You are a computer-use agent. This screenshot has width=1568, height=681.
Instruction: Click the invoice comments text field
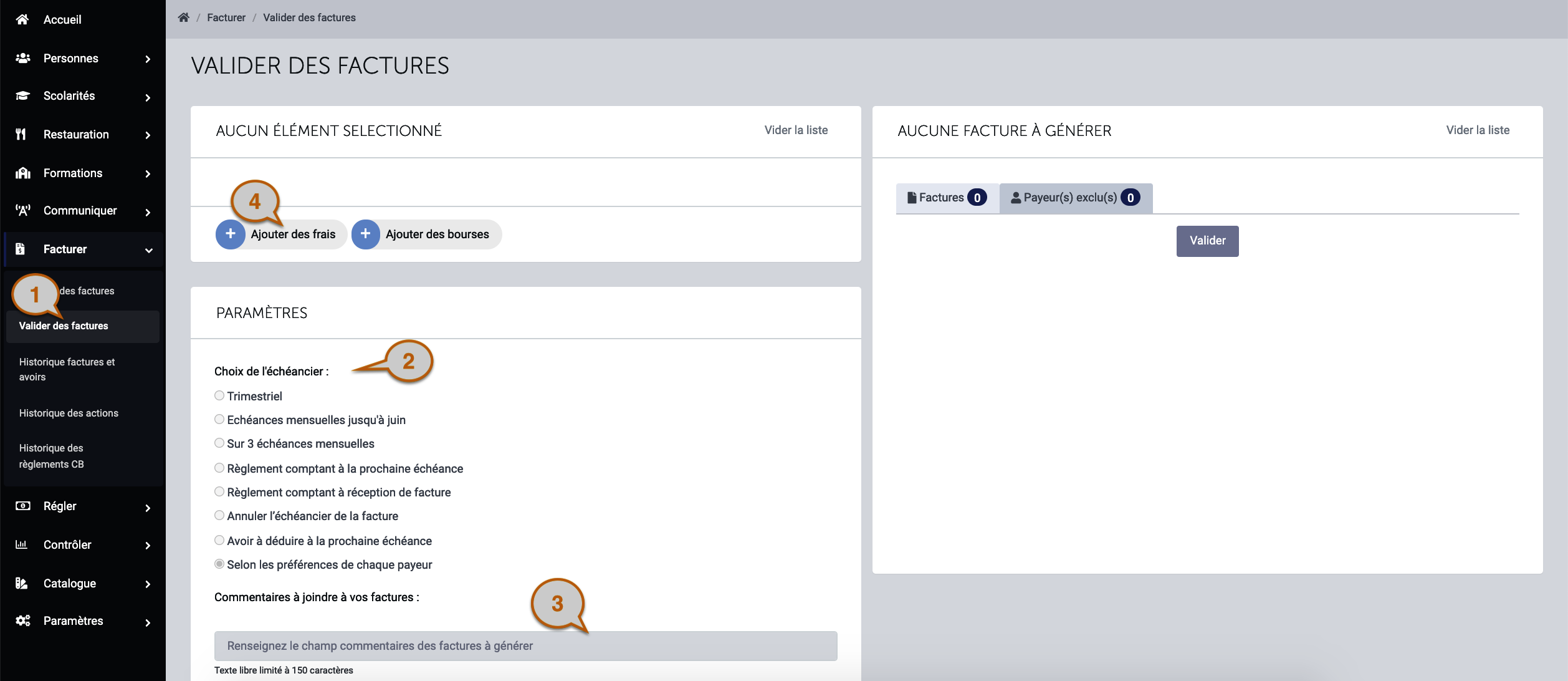[x=525, y=645]
